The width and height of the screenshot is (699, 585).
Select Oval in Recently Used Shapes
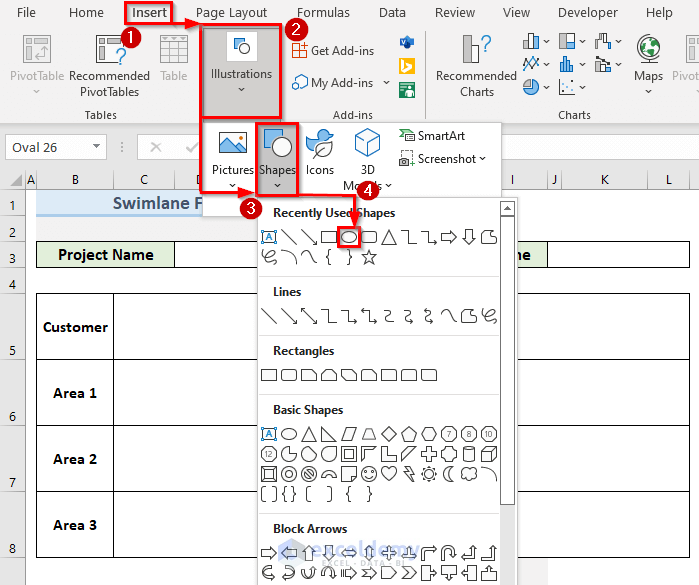349,237
